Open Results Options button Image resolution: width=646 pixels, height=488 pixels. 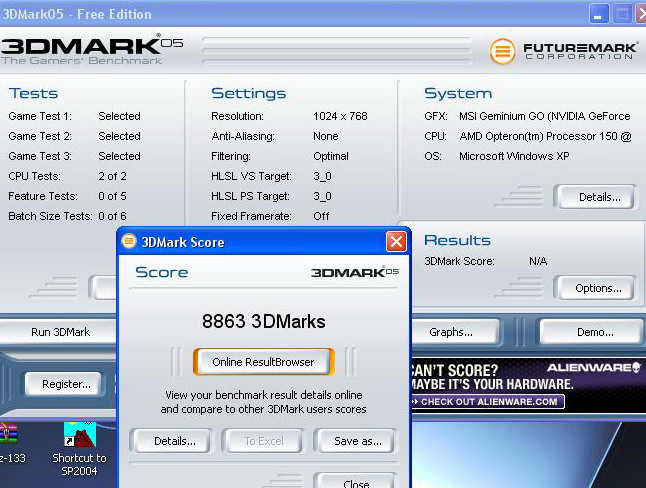(598, 288)
